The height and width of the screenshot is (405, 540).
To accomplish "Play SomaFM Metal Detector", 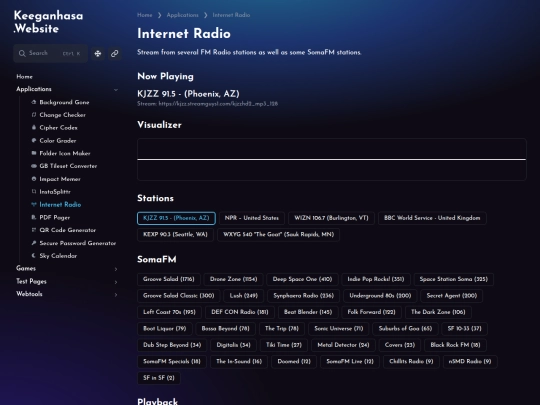I will 343,345.
